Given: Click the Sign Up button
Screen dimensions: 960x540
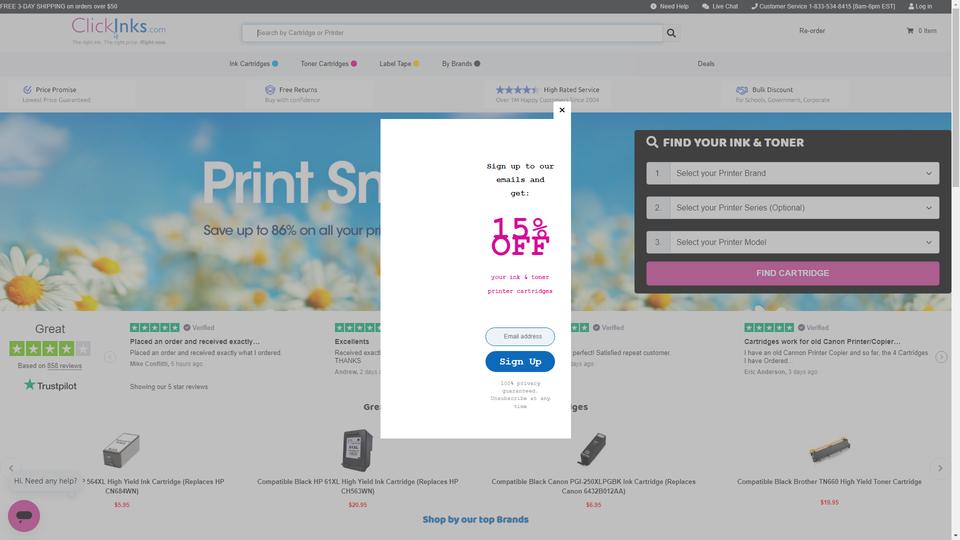Looking at the screenshot, I should coord(520,362).
